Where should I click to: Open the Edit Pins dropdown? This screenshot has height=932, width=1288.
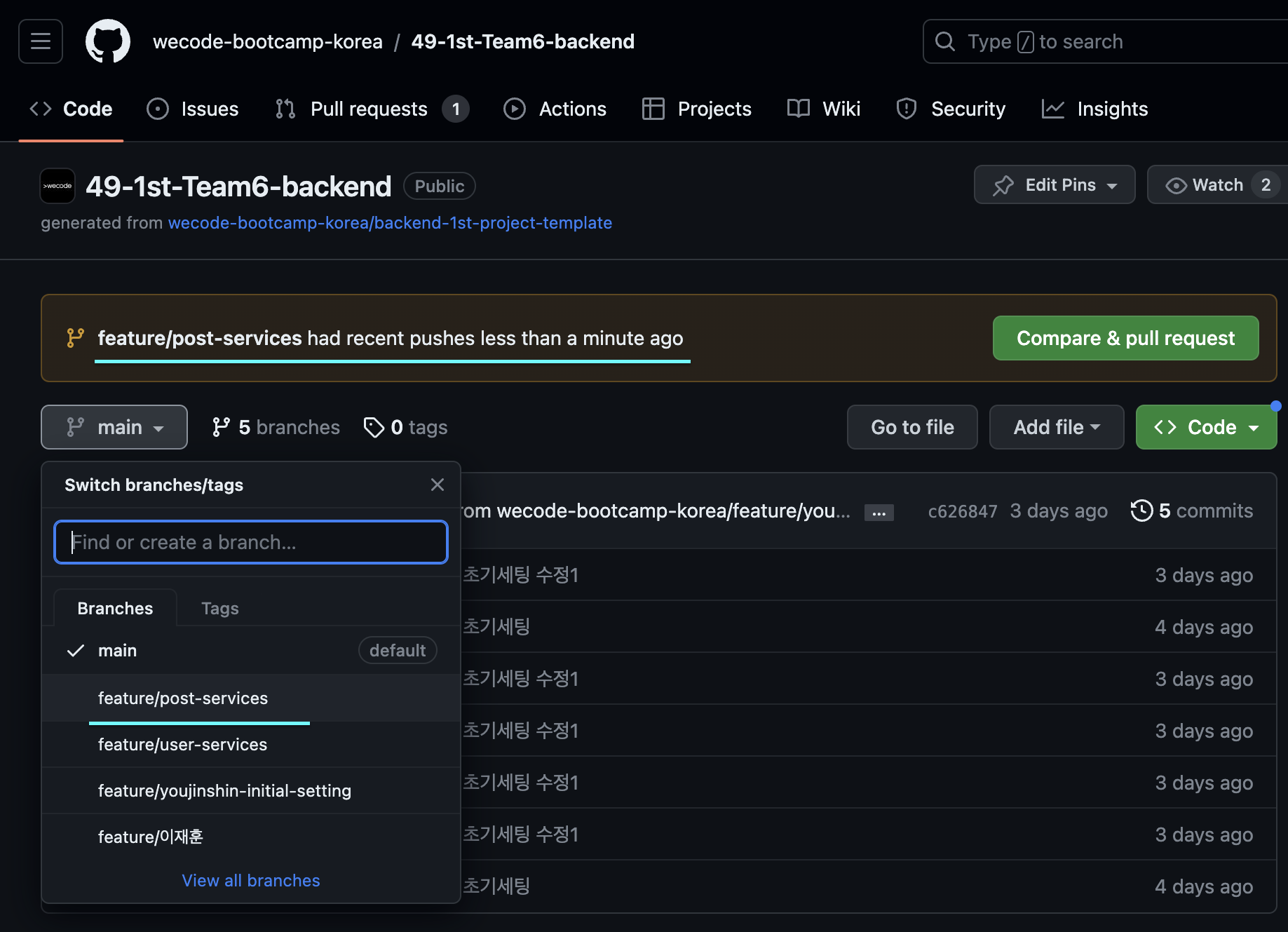1055,184
